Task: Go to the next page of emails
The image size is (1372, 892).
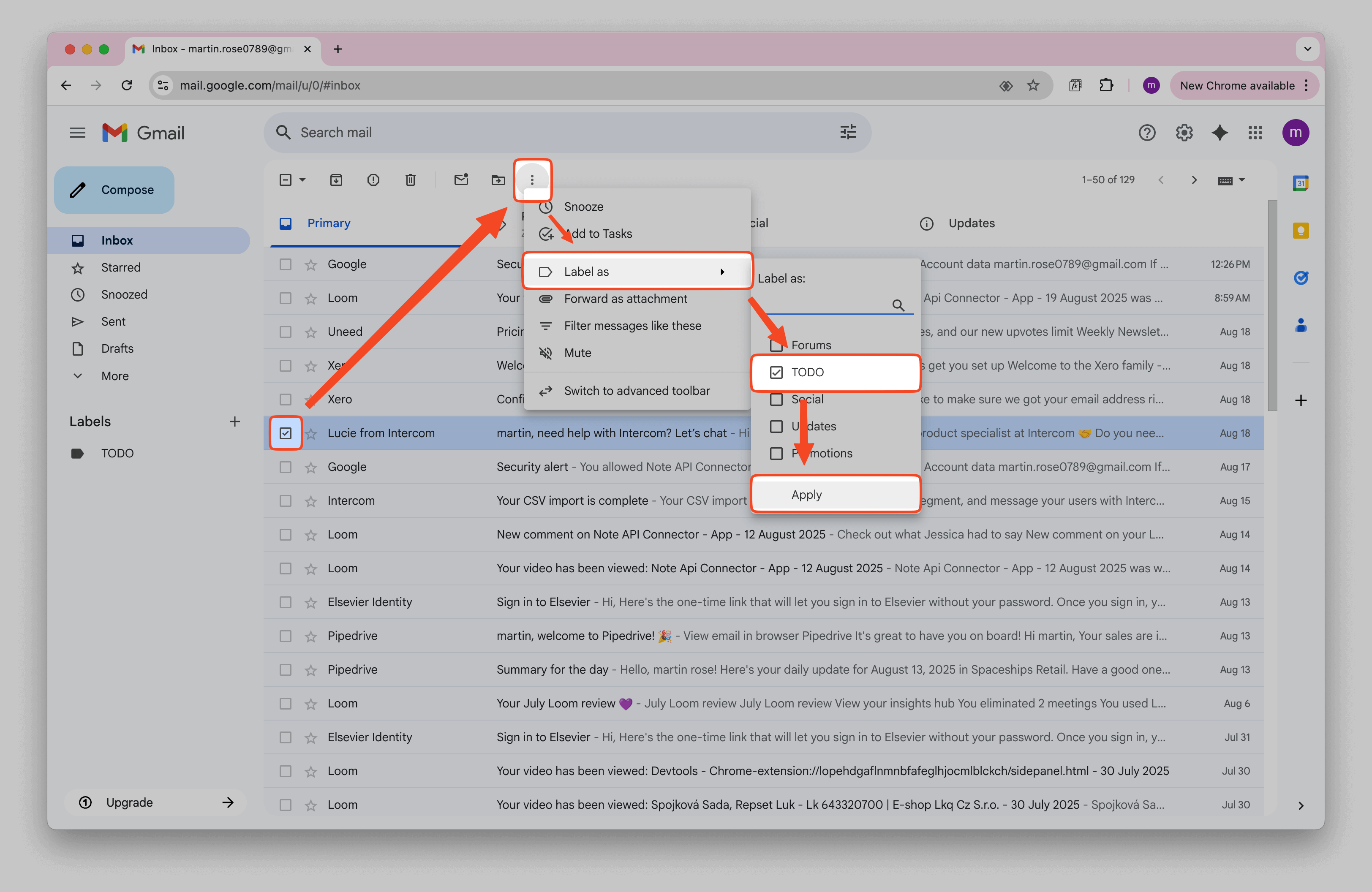Action: tap(1194, 180)
